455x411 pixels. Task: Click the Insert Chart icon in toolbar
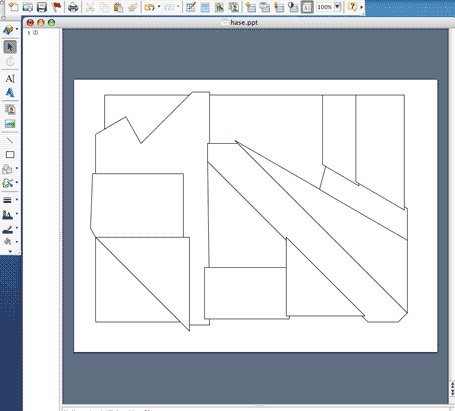point(219,7)
